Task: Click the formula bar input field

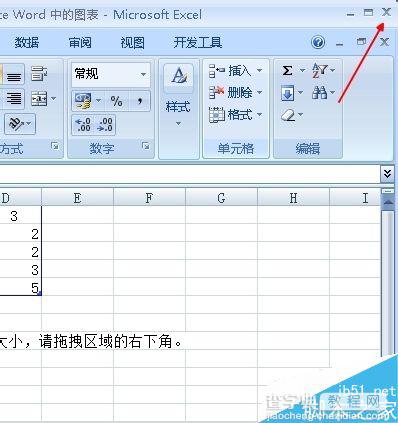Action: [190, 174]
